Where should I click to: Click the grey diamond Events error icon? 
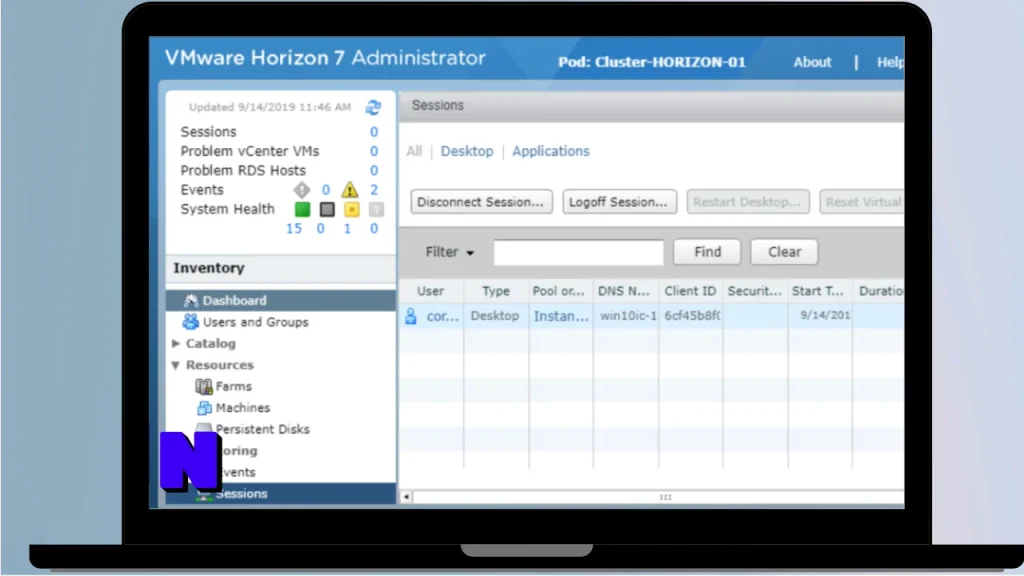(x=301, y=190)
